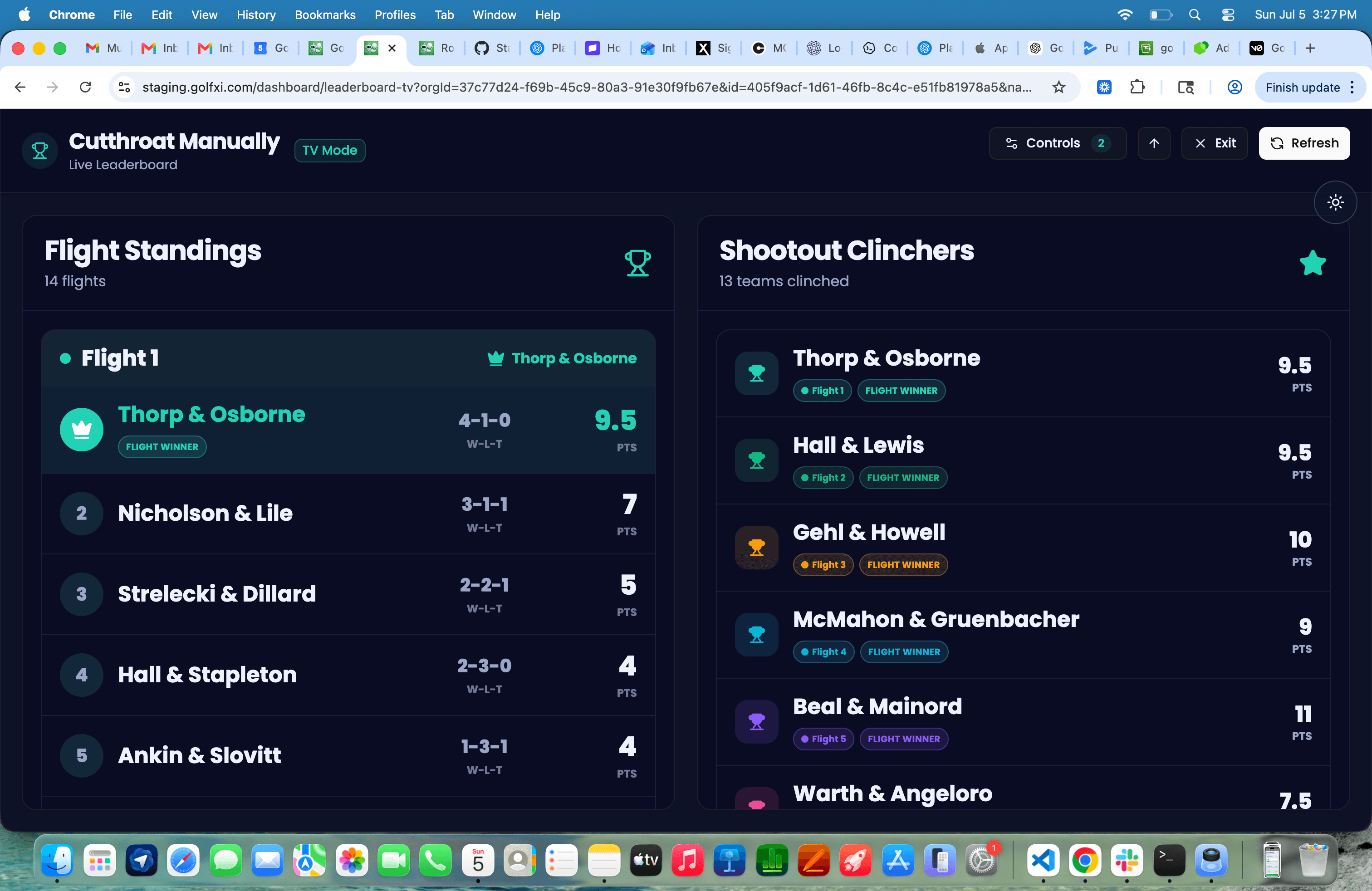Reload the page in Chrome
The image size is (1372, 891).
tap(85, 87)
